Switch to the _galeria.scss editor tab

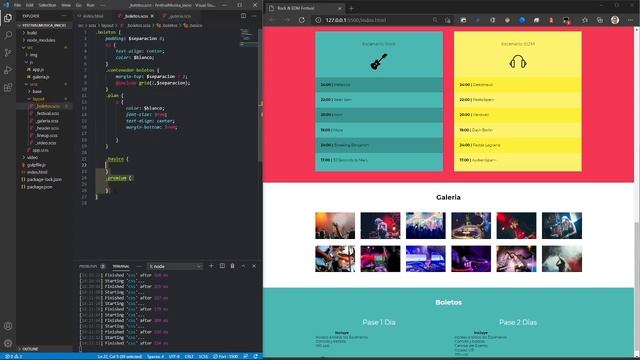tap(180, 16)
